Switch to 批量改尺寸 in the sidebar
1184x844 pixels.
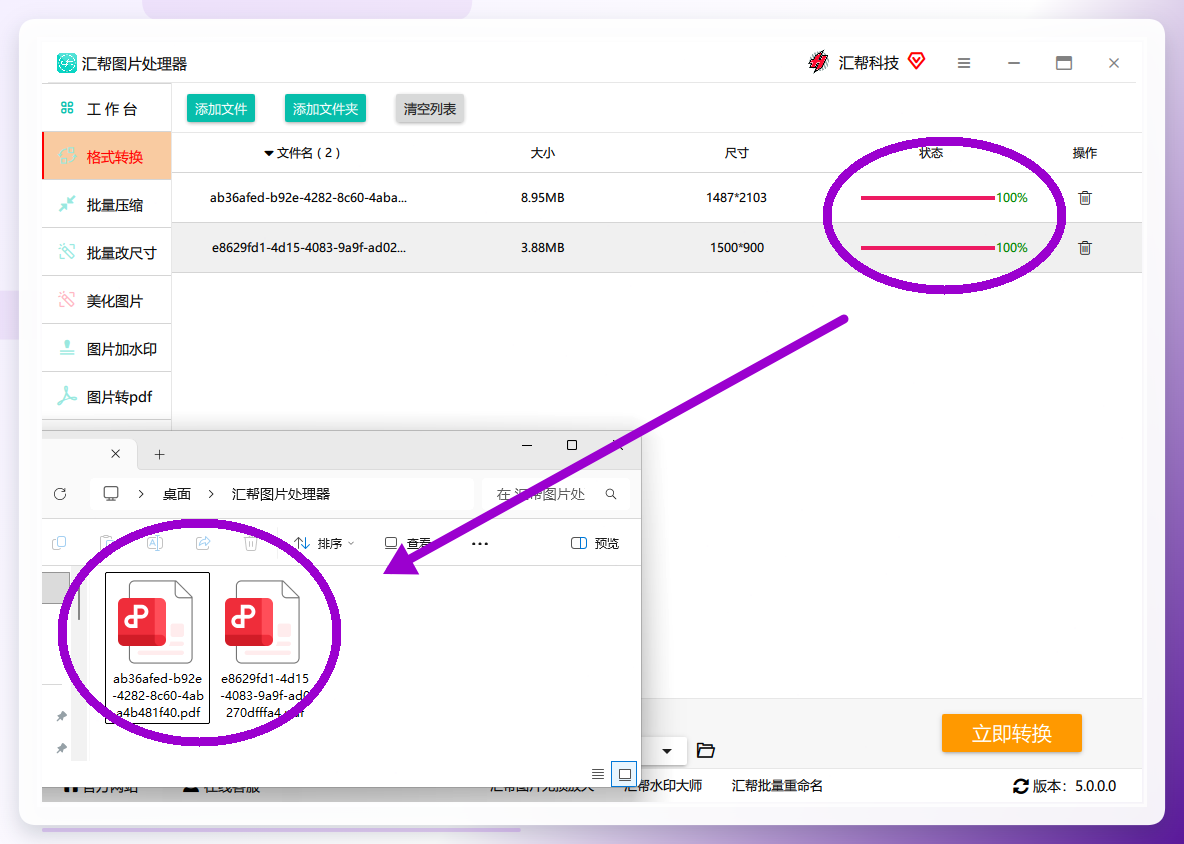point(106,252)
